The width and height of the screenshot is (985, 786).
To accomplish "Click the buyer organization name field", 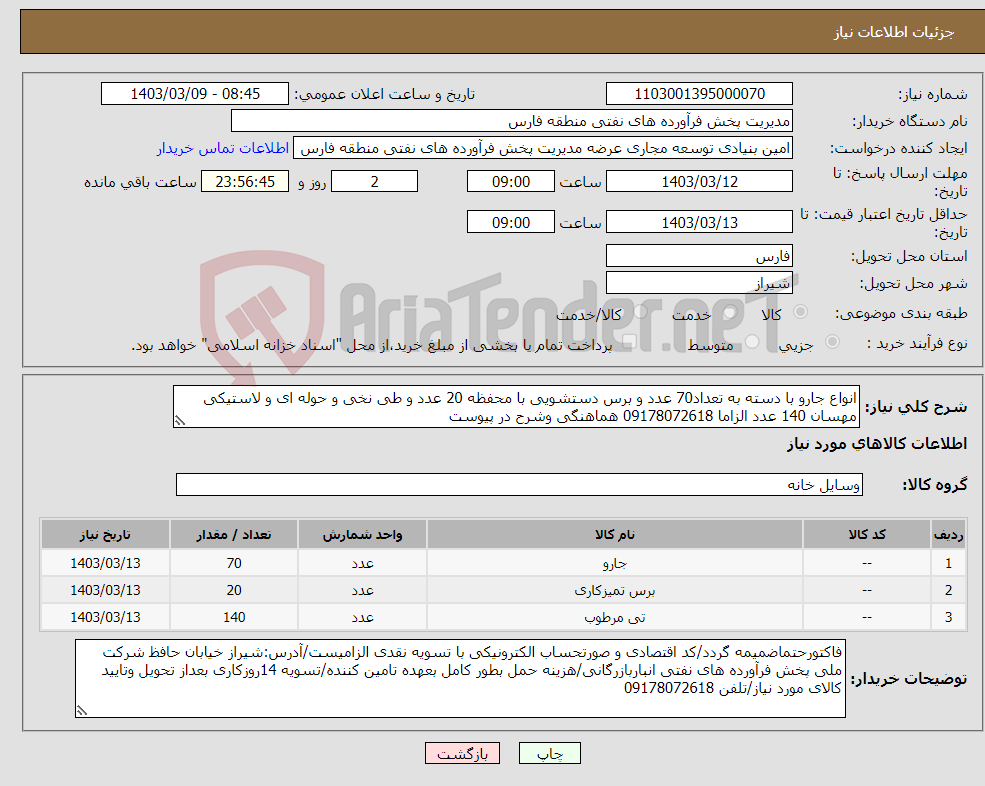I will coord(511,121).
